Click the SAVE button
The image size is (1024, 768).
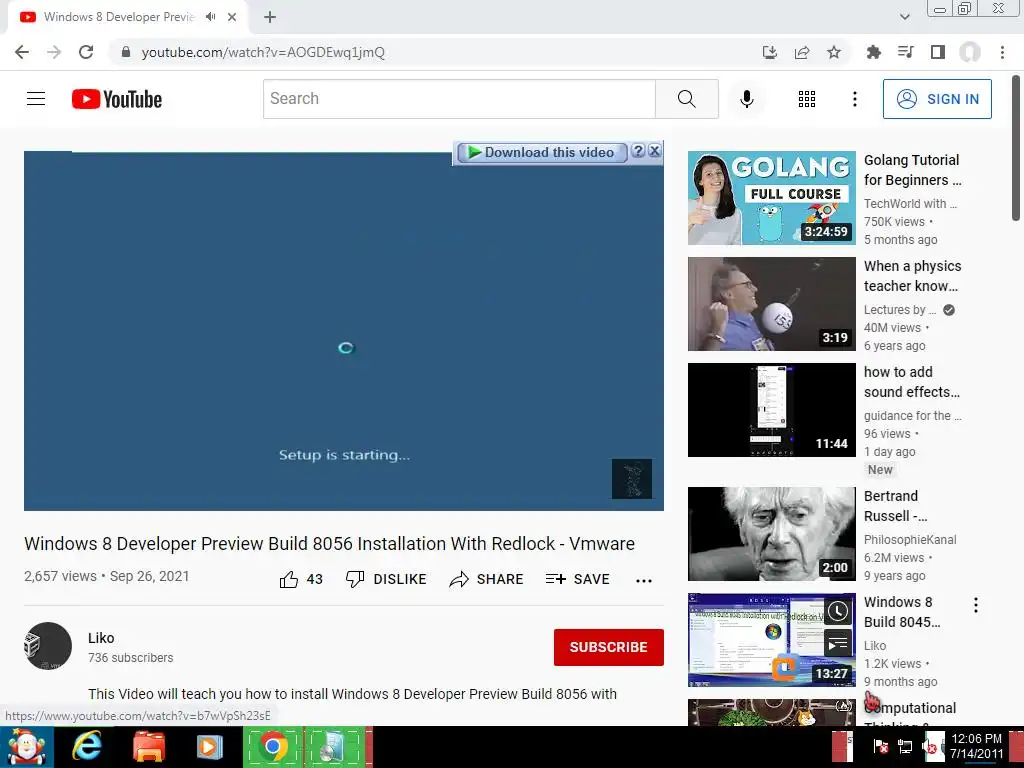coord(577,579)
